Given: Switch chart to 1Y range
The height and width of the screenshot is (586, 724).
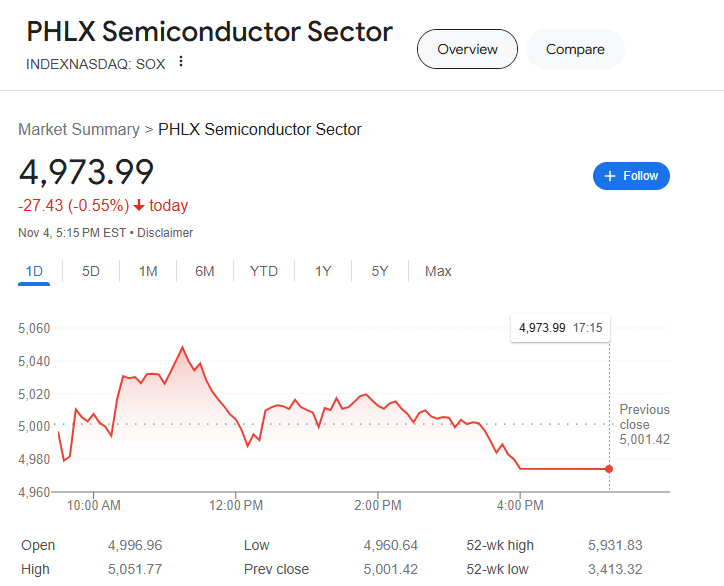Looking at the screenshot, I should (323, 271).
